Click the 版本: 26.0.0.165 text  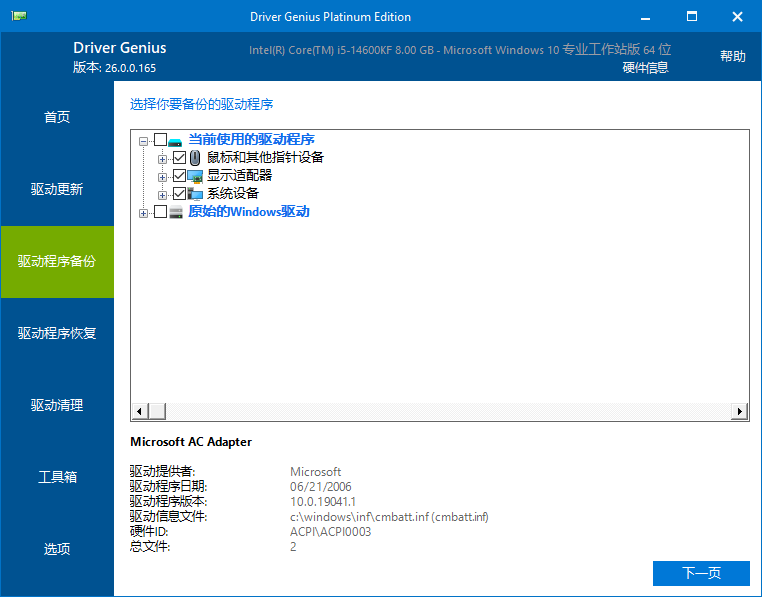pyautogui.click(x=115, y=68)
